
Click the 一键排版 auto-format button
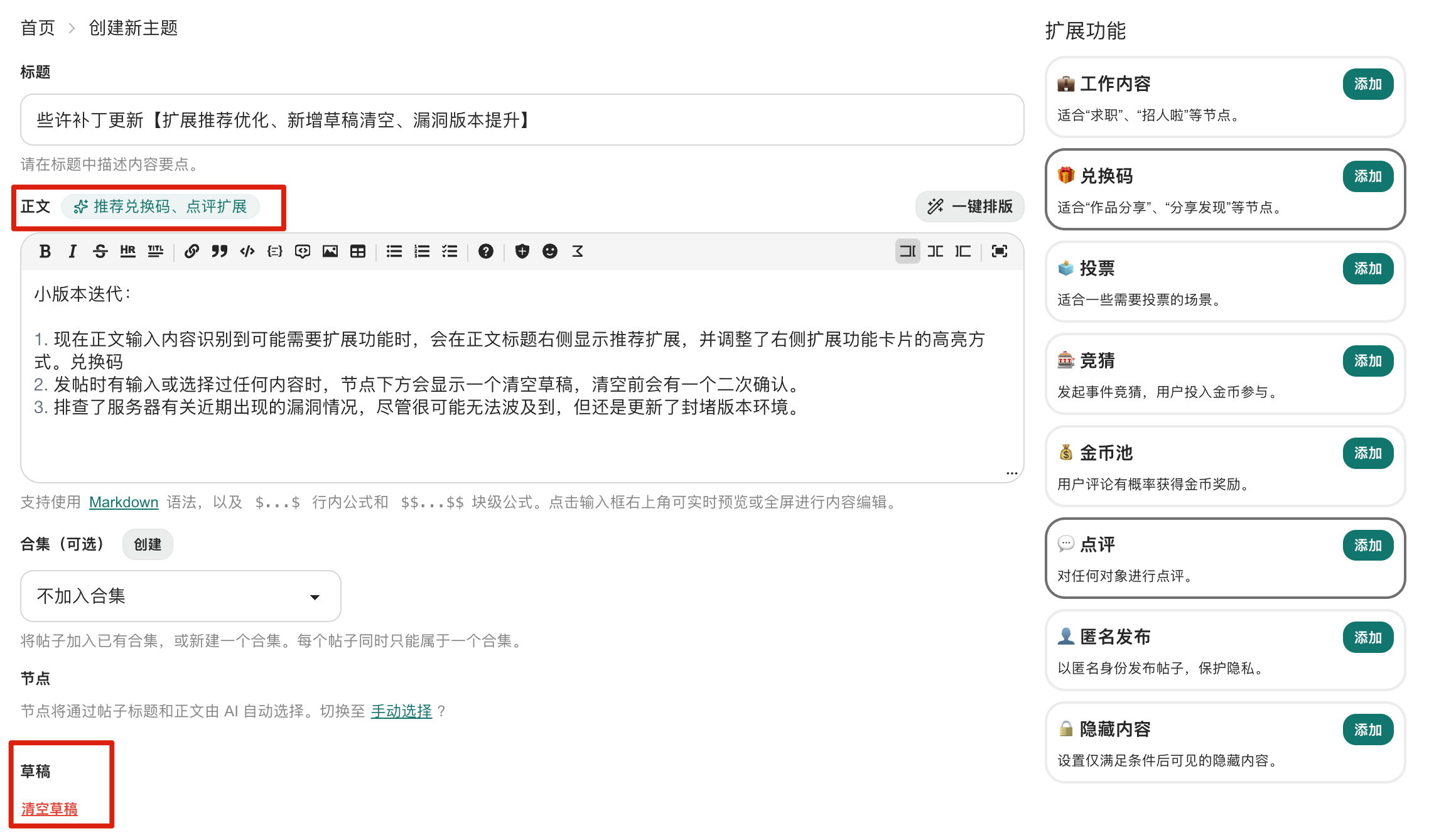970,207
